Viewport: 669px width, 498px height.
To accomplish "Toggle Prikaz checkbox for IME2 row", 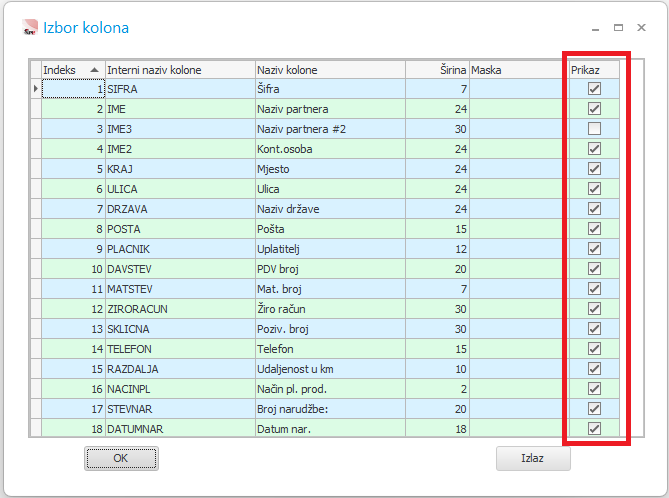I will (x=594, y=149).
